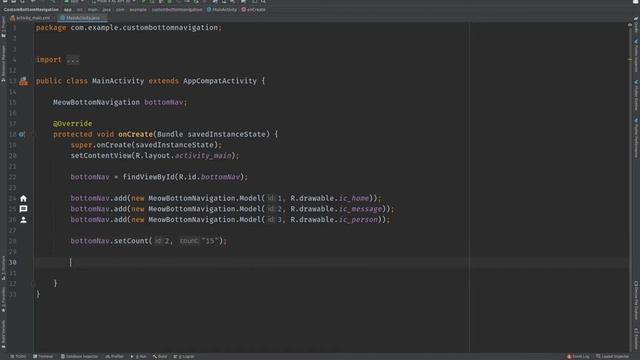The height and width of the screenshot is (360, 640).
Task: Open the Terminal tool window
Action: 43,356
